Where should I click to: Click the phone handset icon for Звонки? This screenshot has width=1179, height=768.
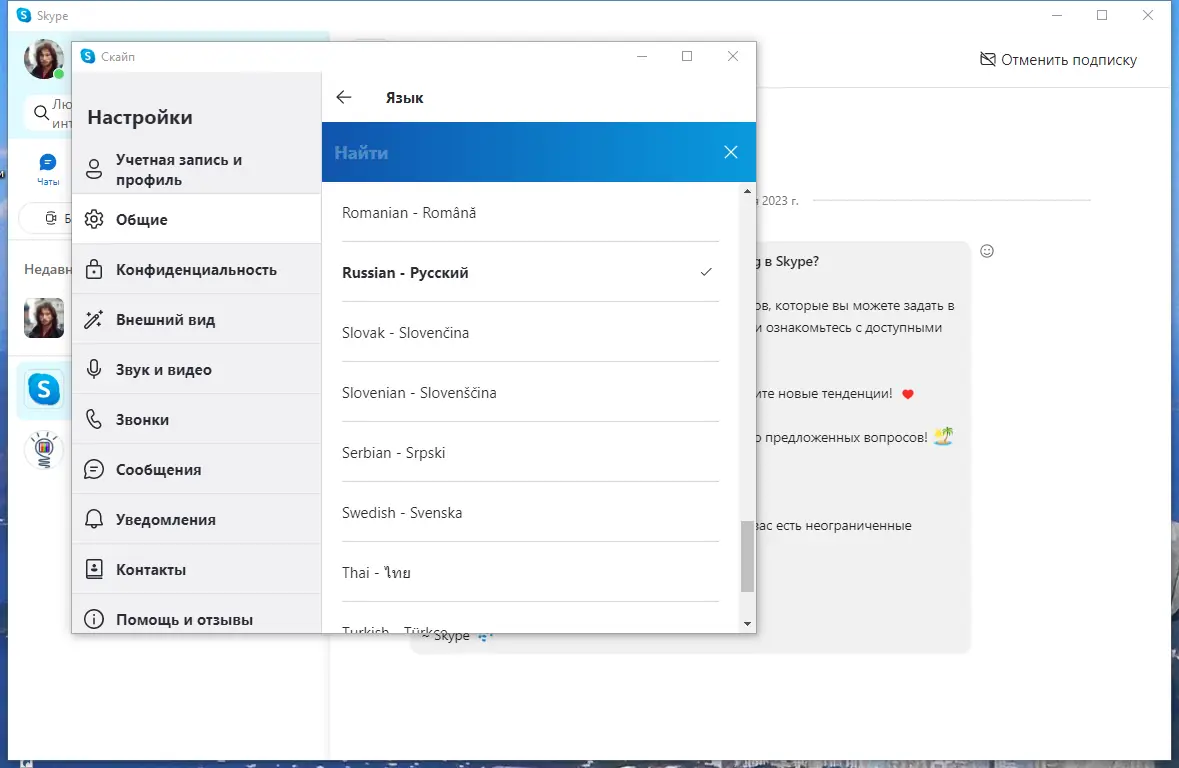click(x=94, y=419)
